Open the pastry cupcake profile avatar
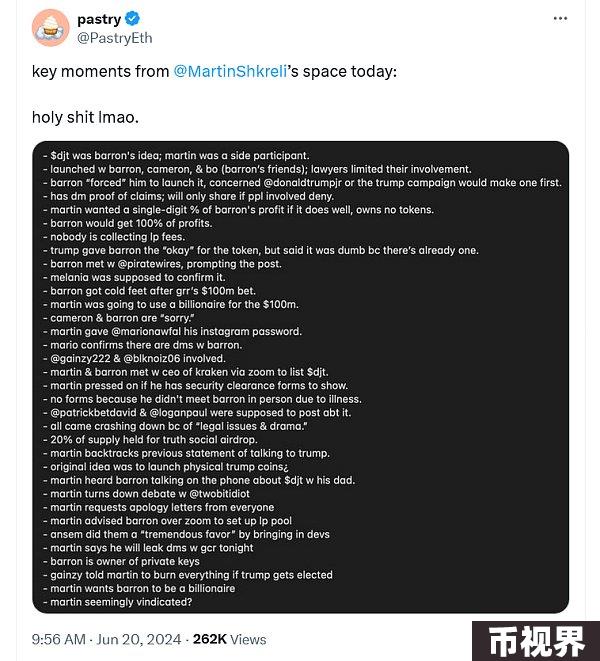 pyautogui.click(x=51, y=28)
